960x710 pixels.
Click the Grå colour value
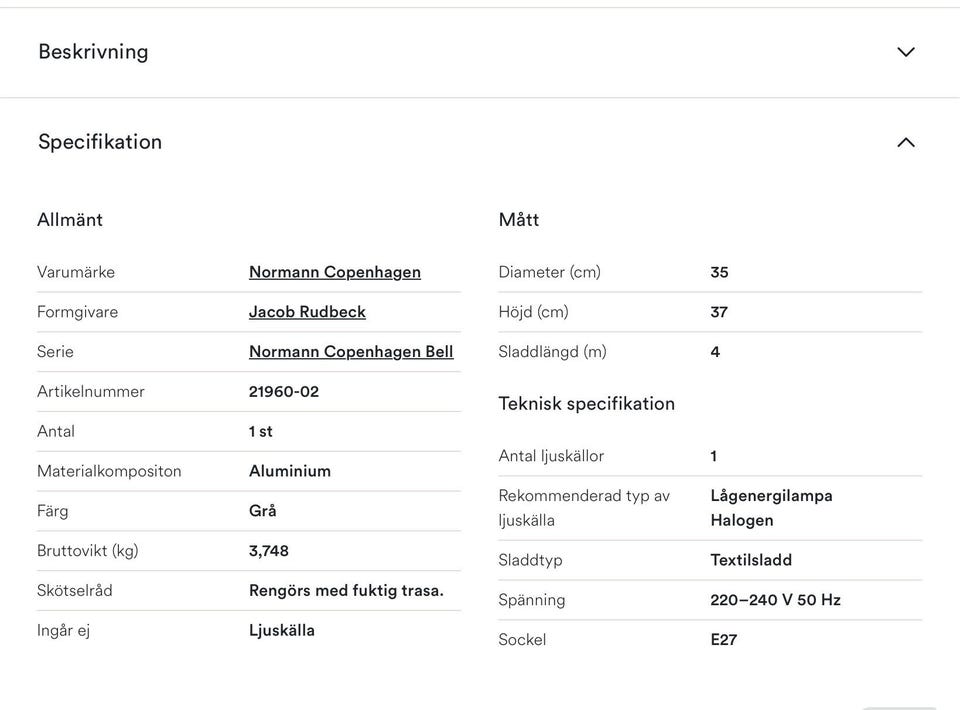tap(263, 511)
